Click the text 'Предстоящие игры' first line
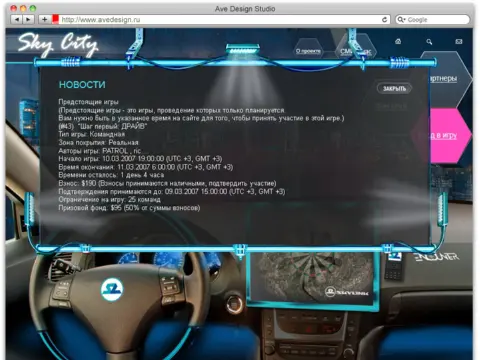 coord(88,102)
